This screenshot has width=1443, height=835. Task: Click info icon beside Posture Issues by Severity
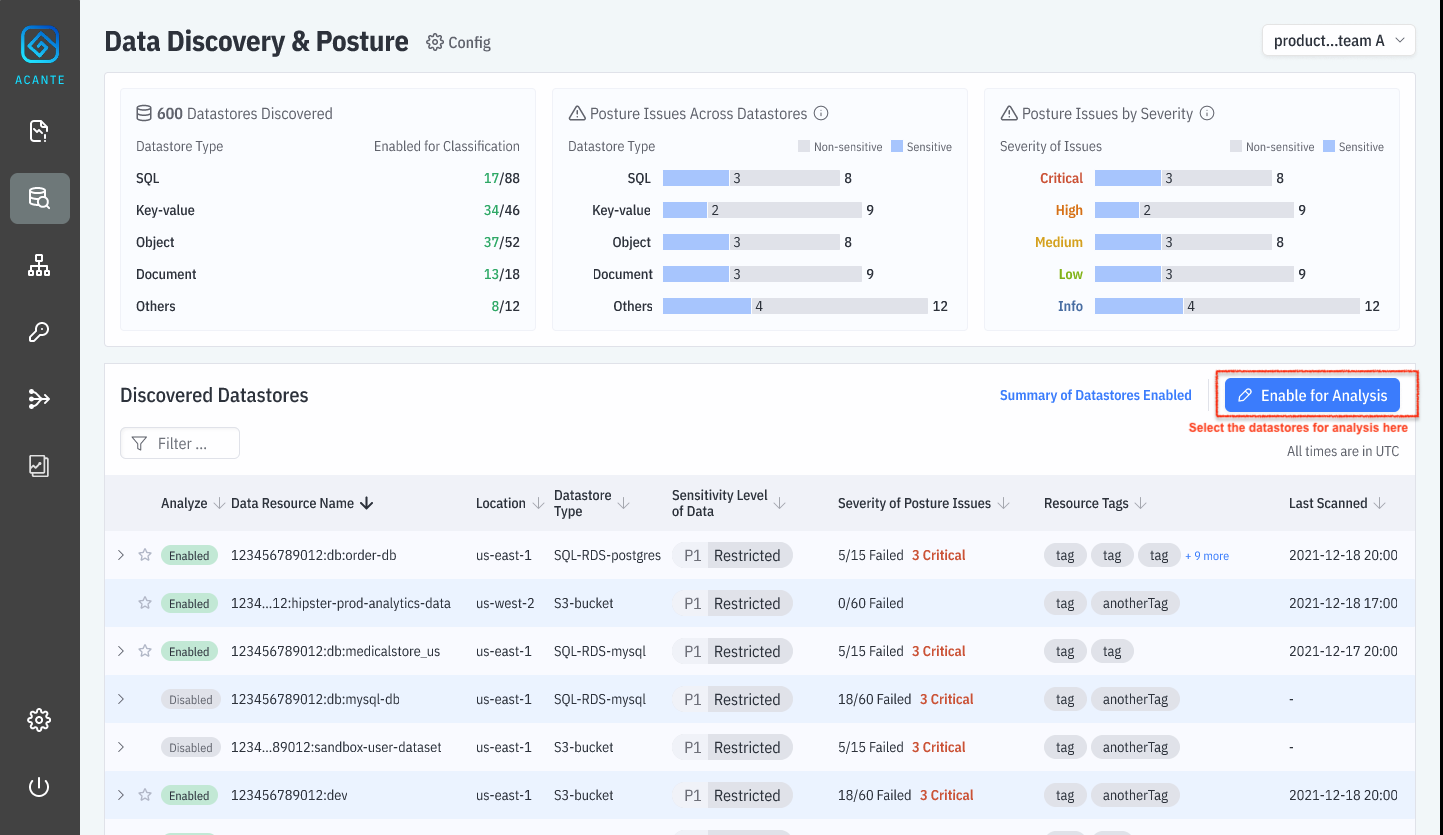click(x=1207, y=113)
